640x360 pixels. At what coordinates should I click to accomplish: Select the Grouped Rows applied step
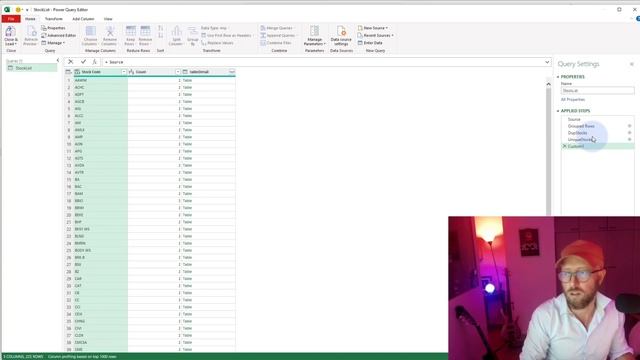[581, 126]
